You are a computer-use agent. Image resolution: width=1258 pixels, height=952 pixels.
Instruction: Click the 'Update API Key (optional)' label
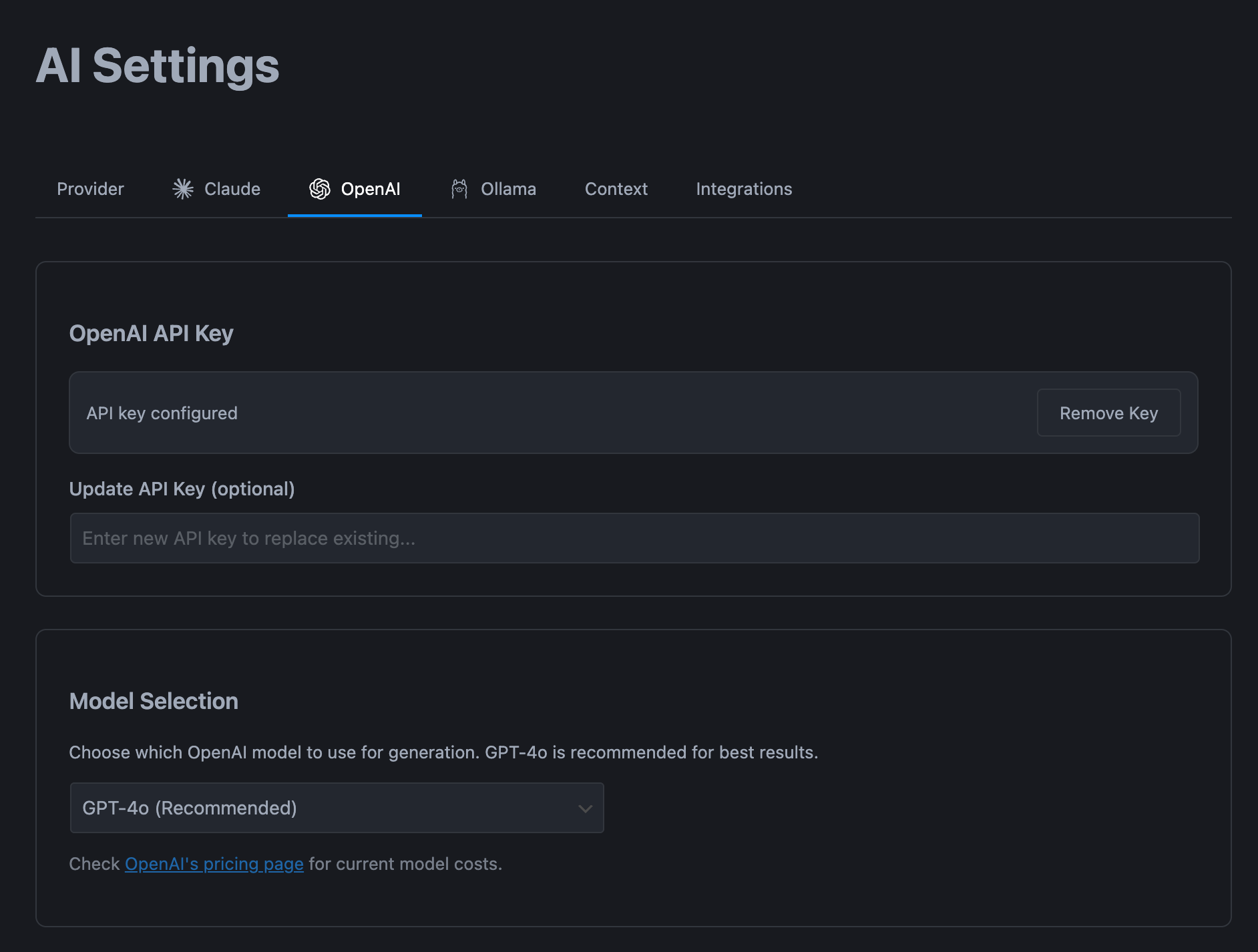[182, 489]
